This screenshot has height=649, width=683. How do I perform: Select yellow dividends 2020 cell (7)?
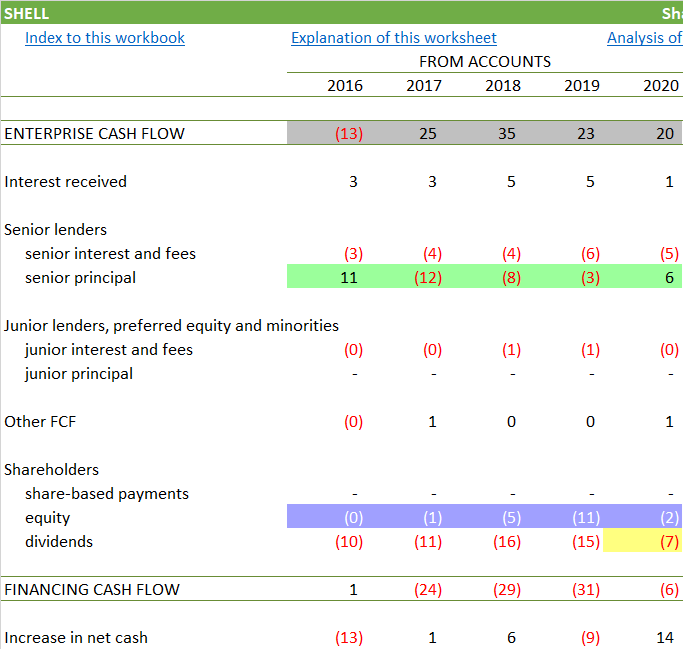pos(643,540)
